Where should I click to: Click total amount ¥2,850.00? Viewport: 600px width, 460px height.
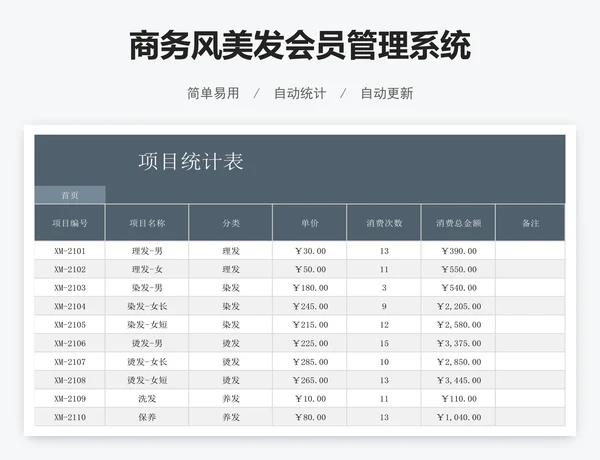tap(458, 362)
